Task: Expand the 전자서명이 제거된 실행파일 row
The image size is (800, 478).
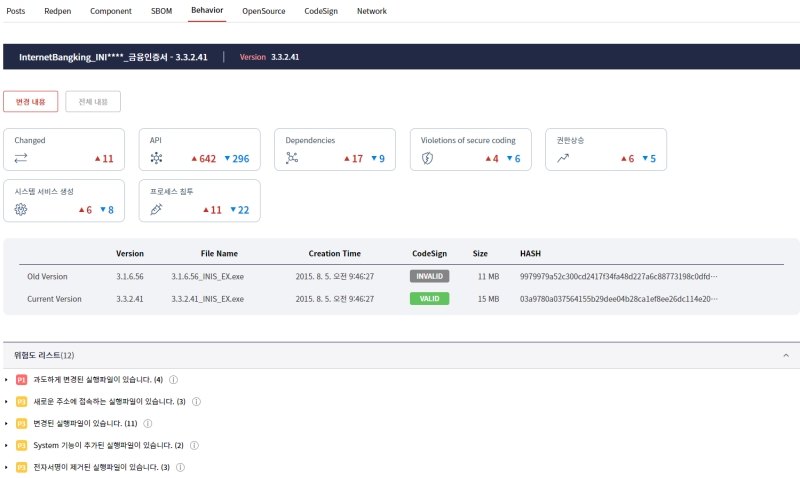Action: 6,467
